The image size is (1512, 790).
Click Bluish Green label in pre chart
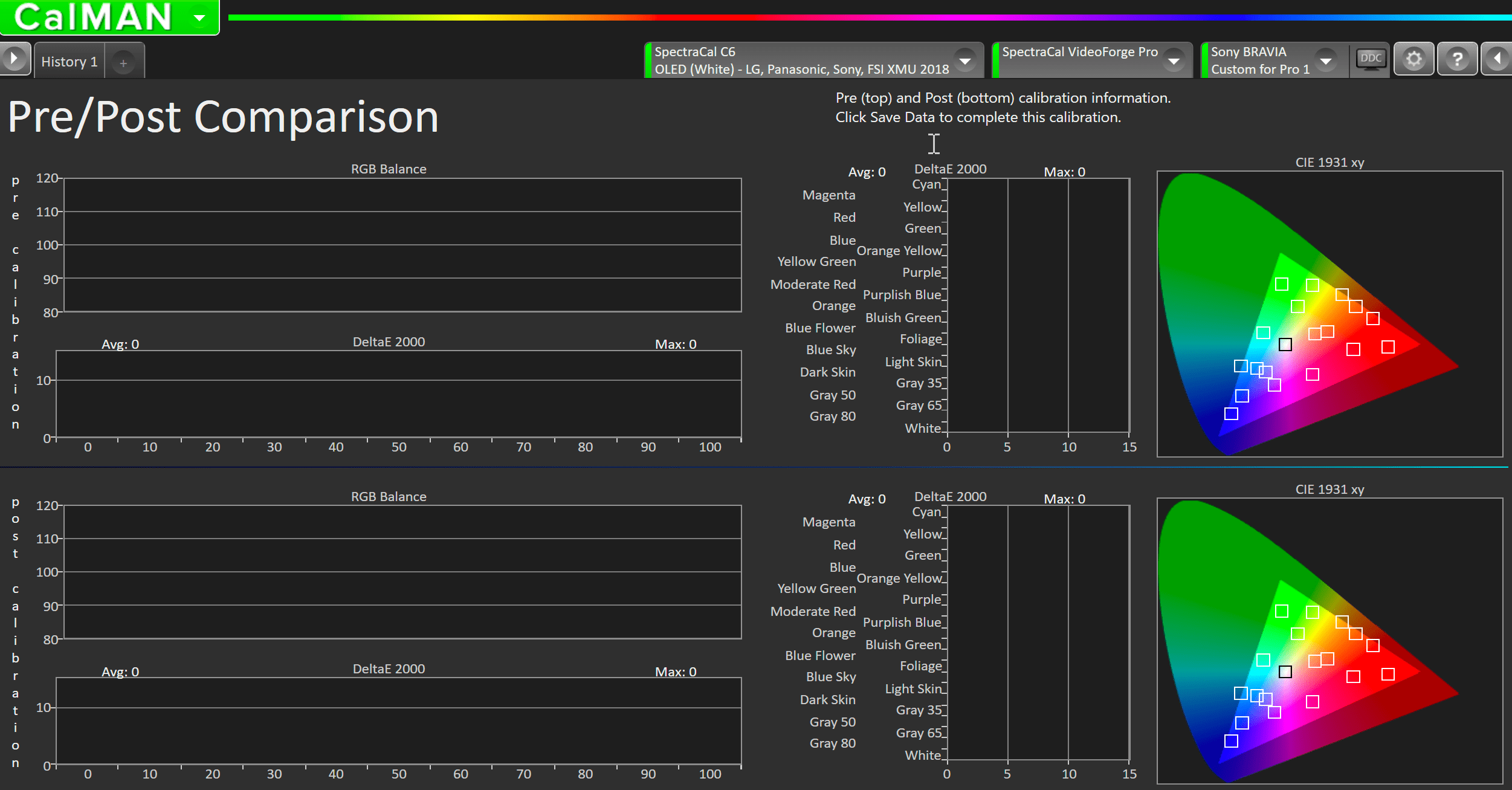[x=903, y=318]
